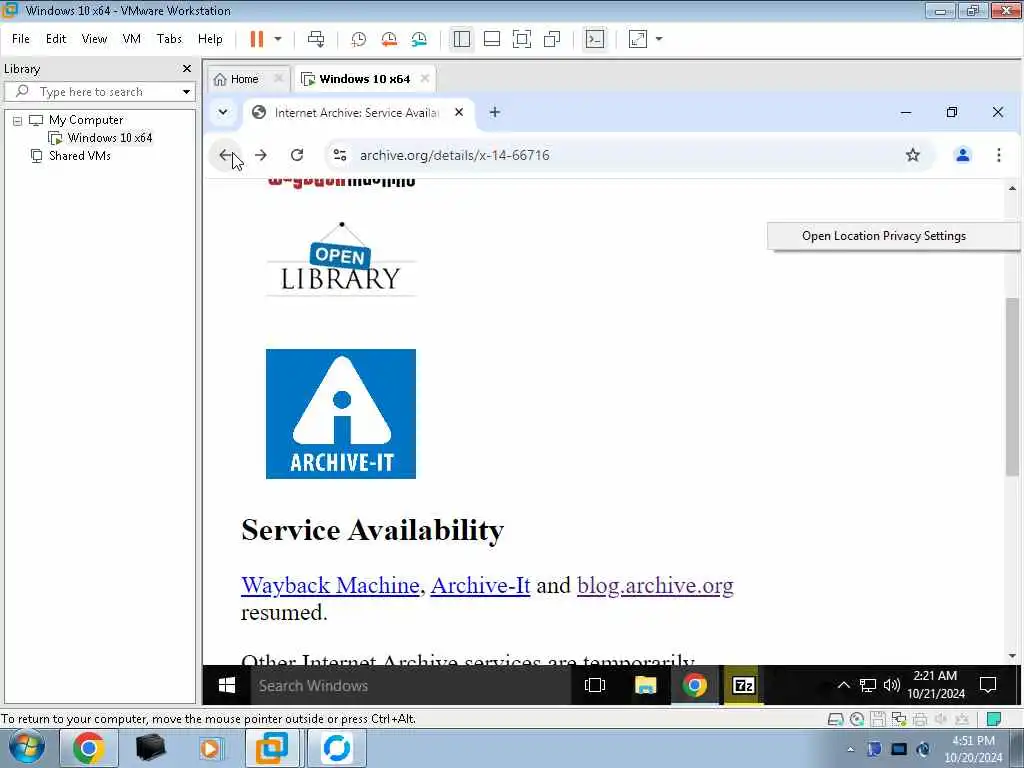Image resolution: width=1024 pixels, height=768 pixels.
Task: Click the Chrome page vertical scrollbar thumb
Action: [x=1012, y=387]
